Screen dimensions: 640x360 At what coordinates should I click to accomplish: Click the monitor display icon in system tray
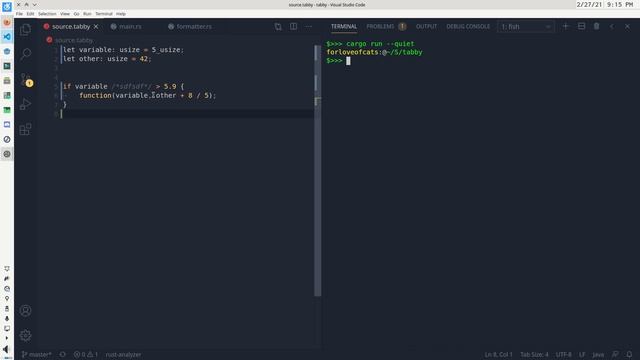[x=7, y=329]
